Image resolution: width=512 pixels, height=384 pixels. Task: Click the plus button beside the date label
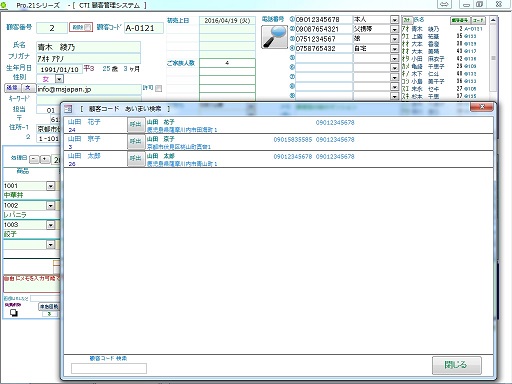click(x=45, y=159)
